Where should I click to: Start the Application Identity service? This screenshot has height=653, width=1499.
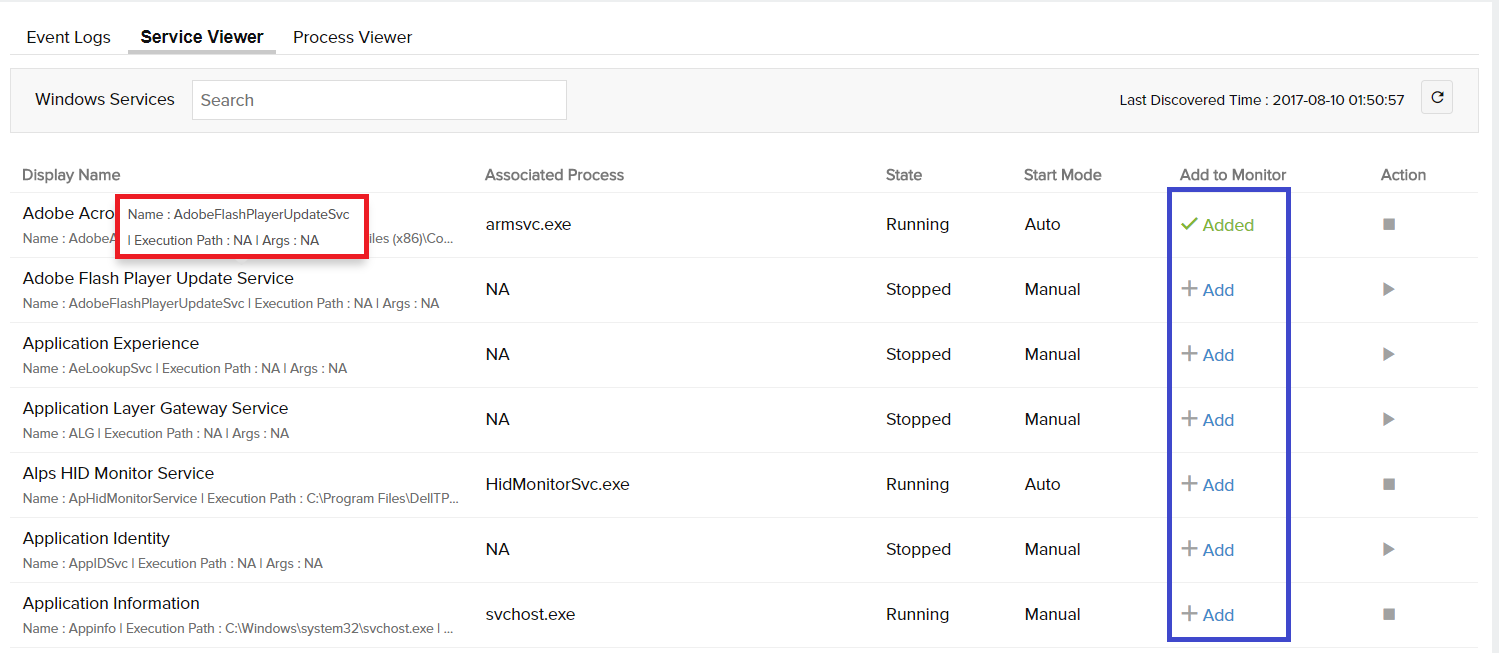1388,549
